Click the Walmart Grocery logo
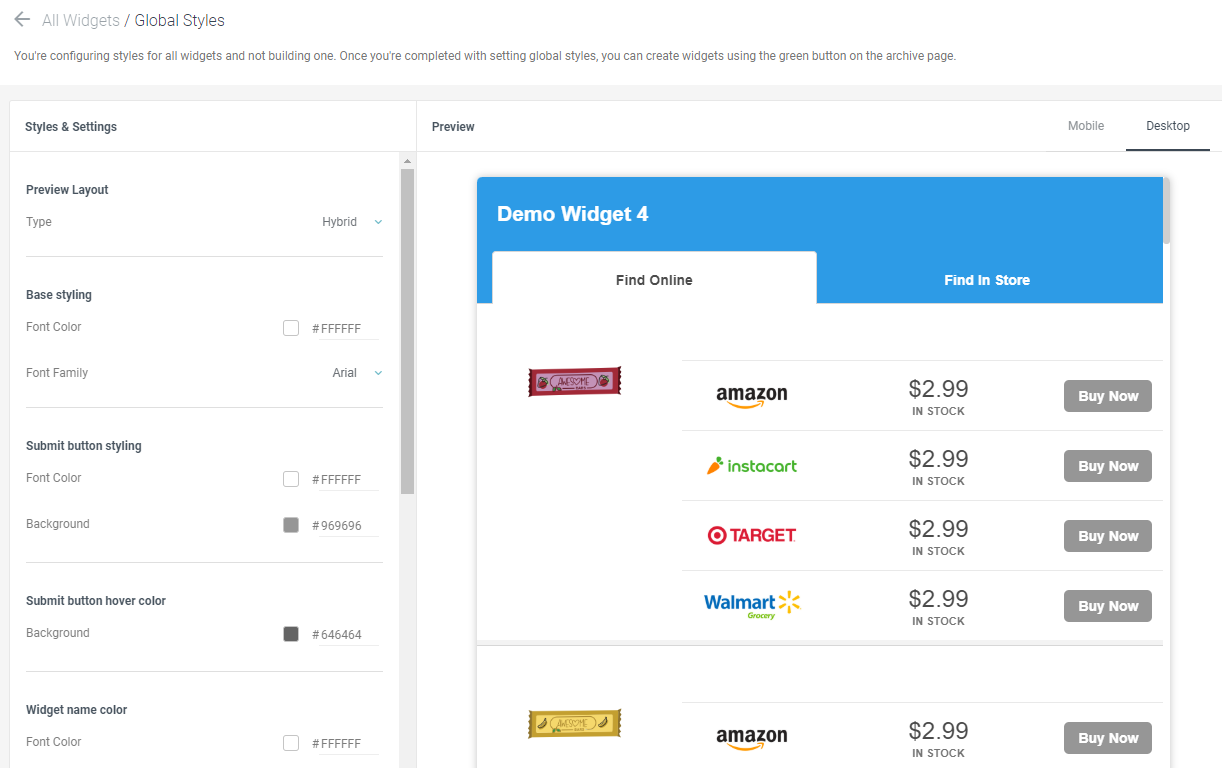The height and width of the screenshot is (768, 1222). [752, 605]
